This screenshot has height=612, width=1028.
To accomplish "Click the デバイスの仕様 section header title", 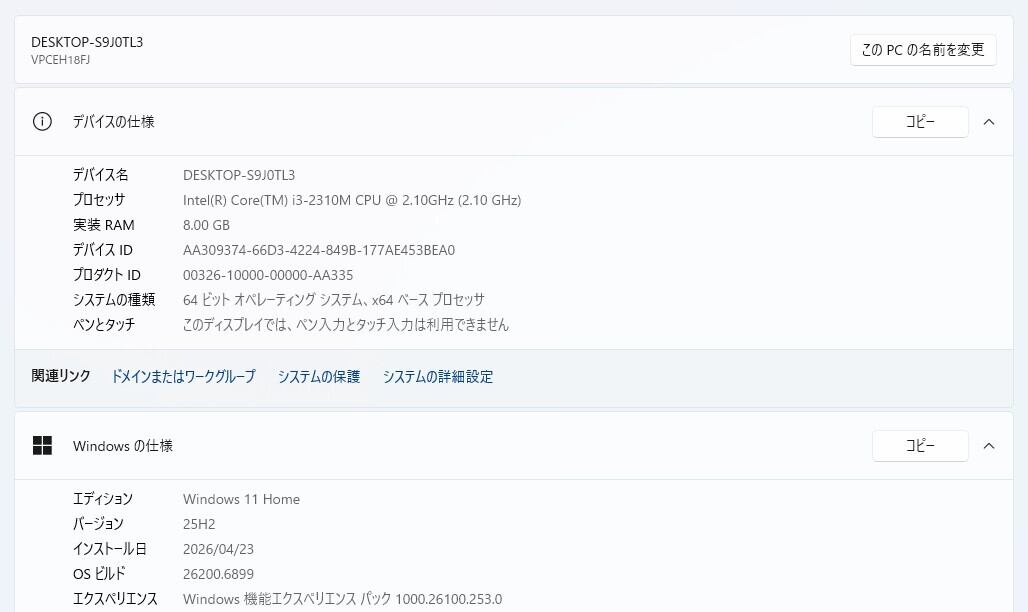I will point(113,122).
